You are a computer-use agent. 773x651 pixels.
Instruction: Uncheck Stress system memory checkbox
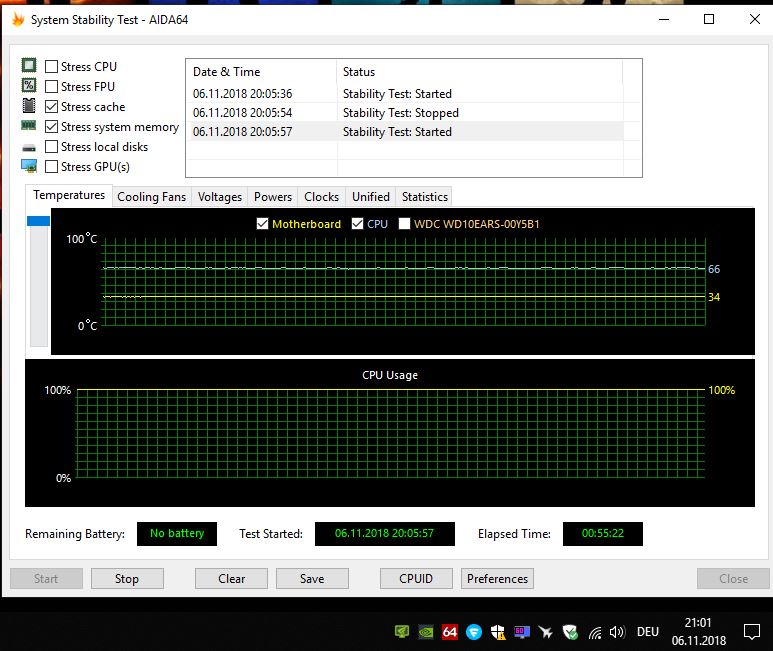51,127
